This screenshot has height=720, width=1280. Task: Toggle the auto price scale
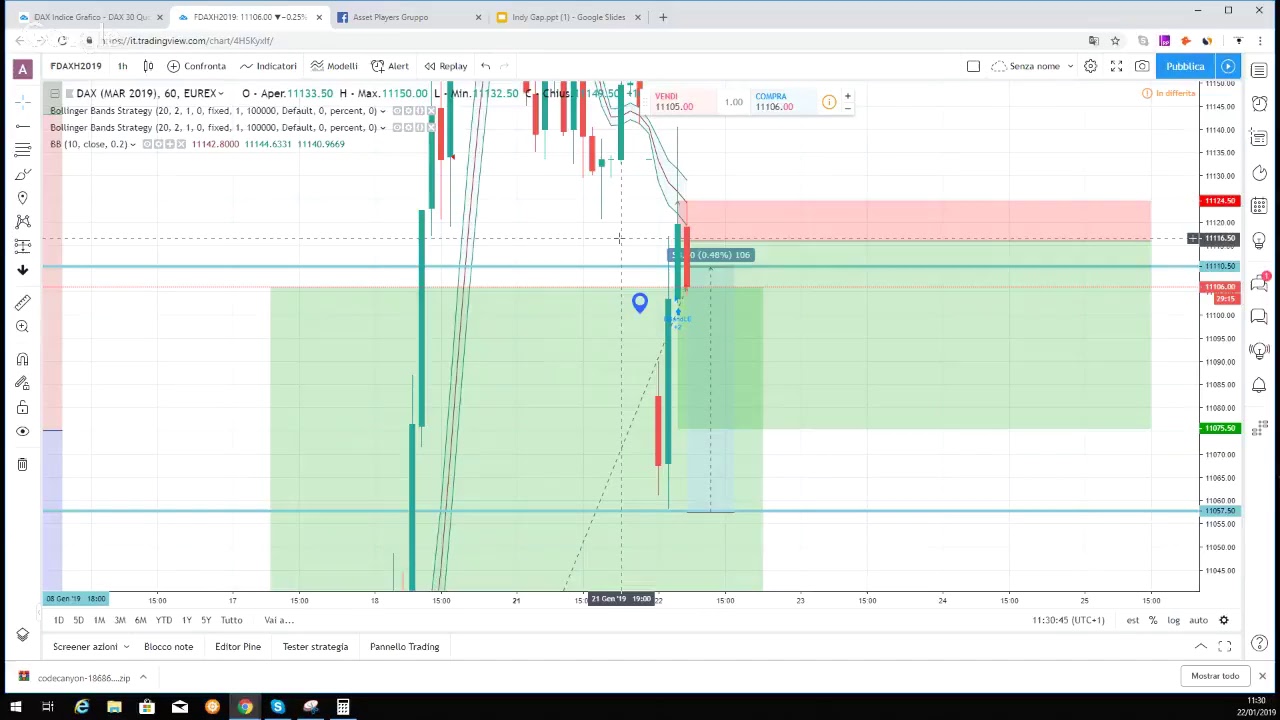click(1198, 620)
